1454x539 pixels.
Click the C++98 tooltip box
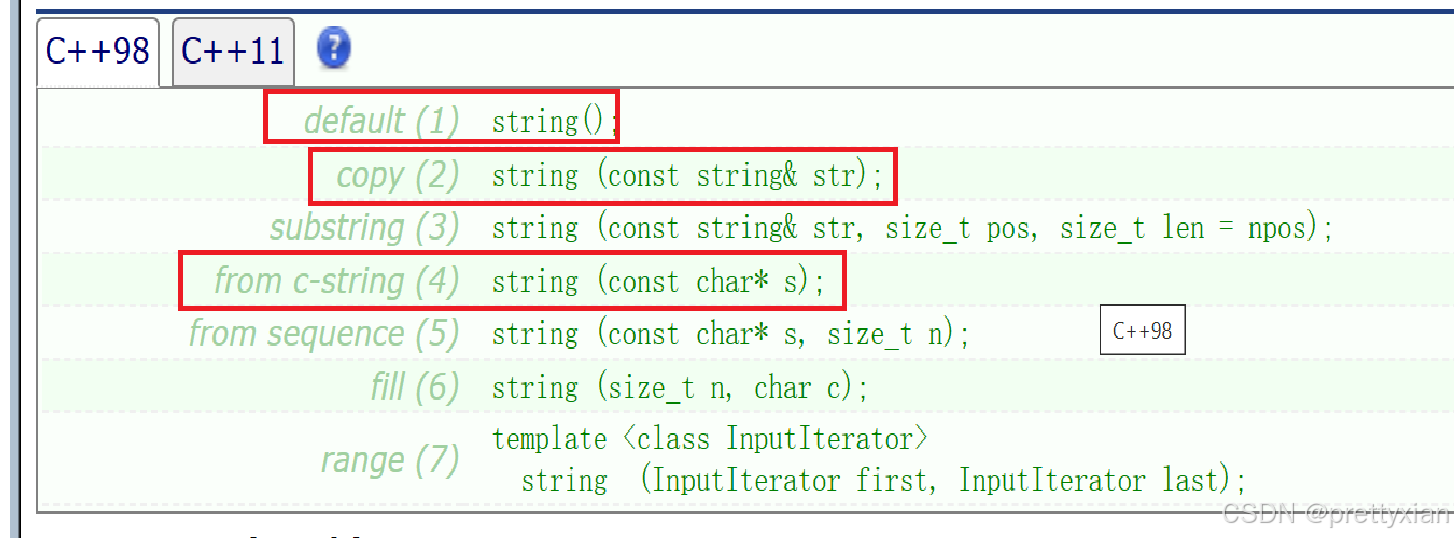[1142, 330]
